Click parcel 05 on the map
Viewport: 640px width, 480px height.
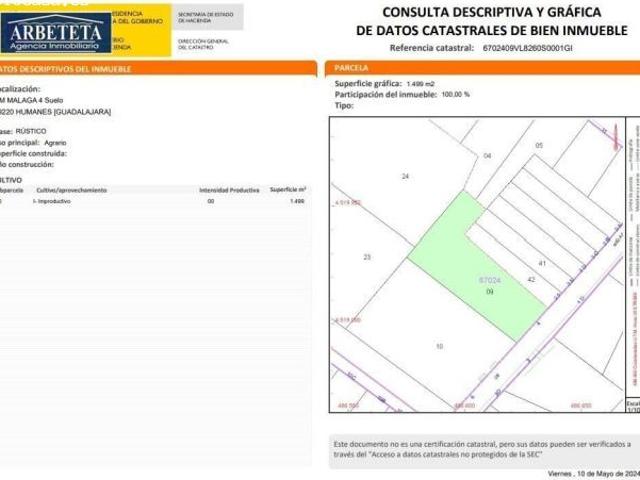click(x=539, y=145)
